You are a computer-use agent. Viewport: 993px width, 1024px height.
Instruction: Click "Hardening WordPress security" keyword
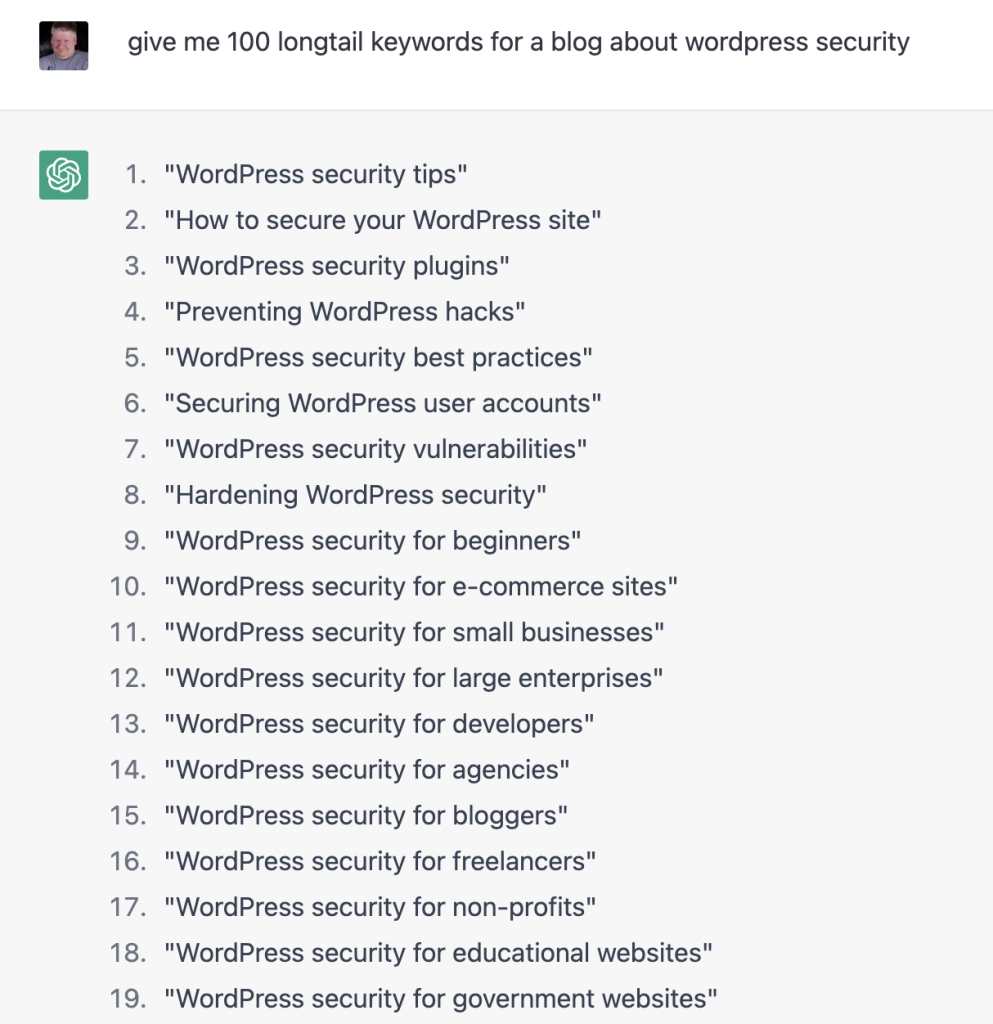tap(356, 495)
